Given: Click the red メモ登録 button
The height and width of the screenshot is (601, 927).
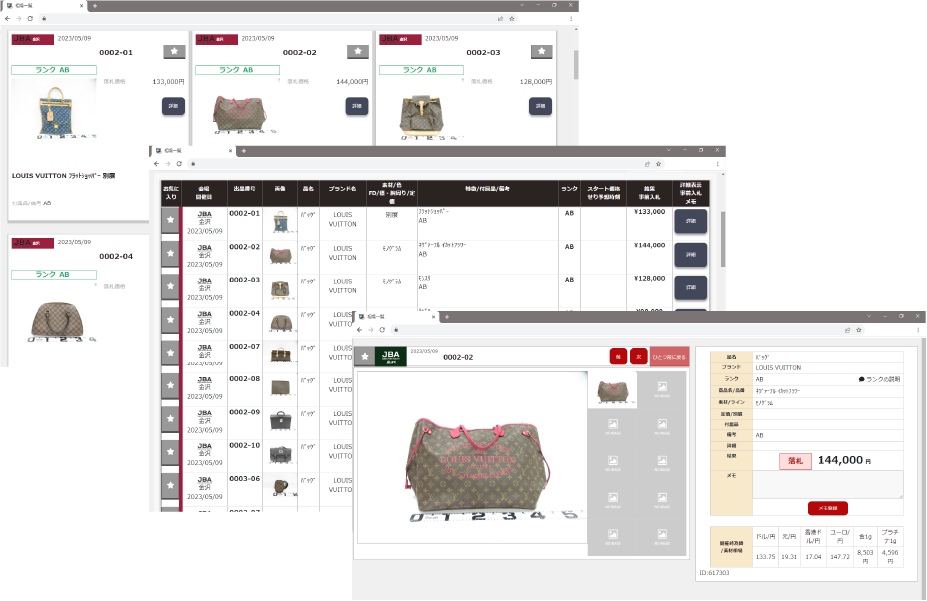Looking at the screenshot, I should pyautogui.click(x=828, y=508).
